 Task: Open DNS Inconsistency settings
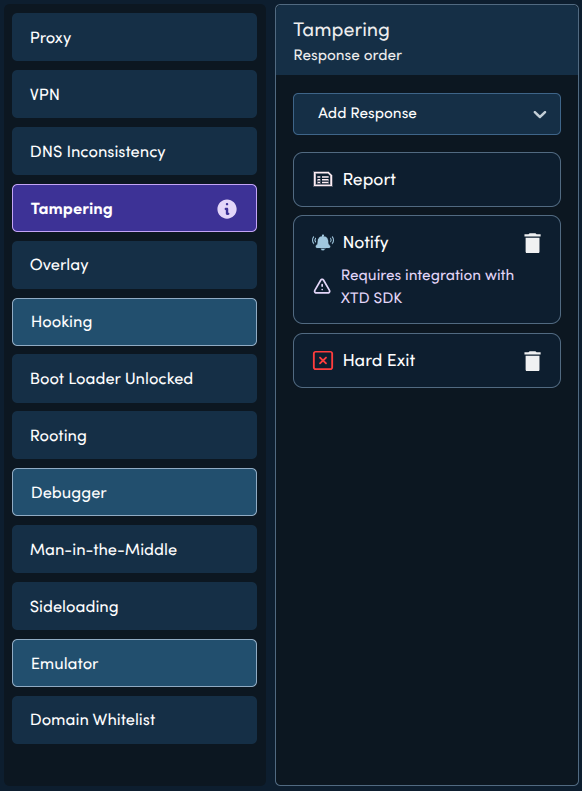(x=135, y=151)
